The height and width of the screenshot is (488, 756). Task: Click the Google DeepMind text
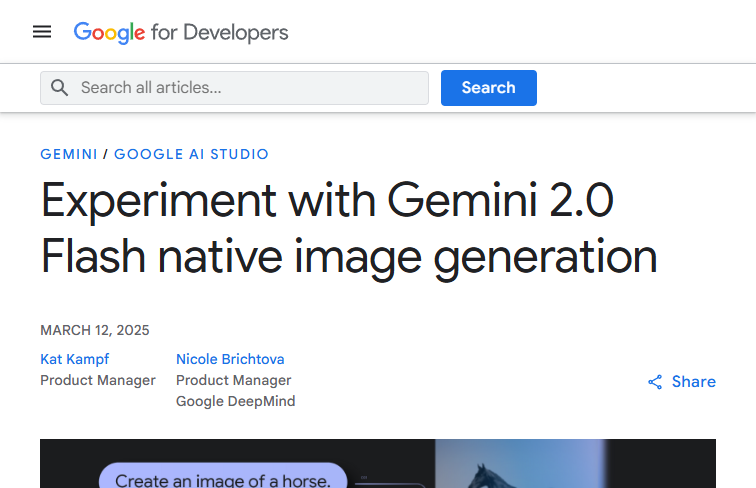[x=236, y=402]
